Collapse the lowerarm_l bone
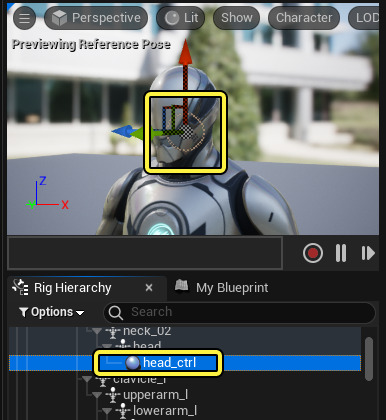 coord(107,411)
